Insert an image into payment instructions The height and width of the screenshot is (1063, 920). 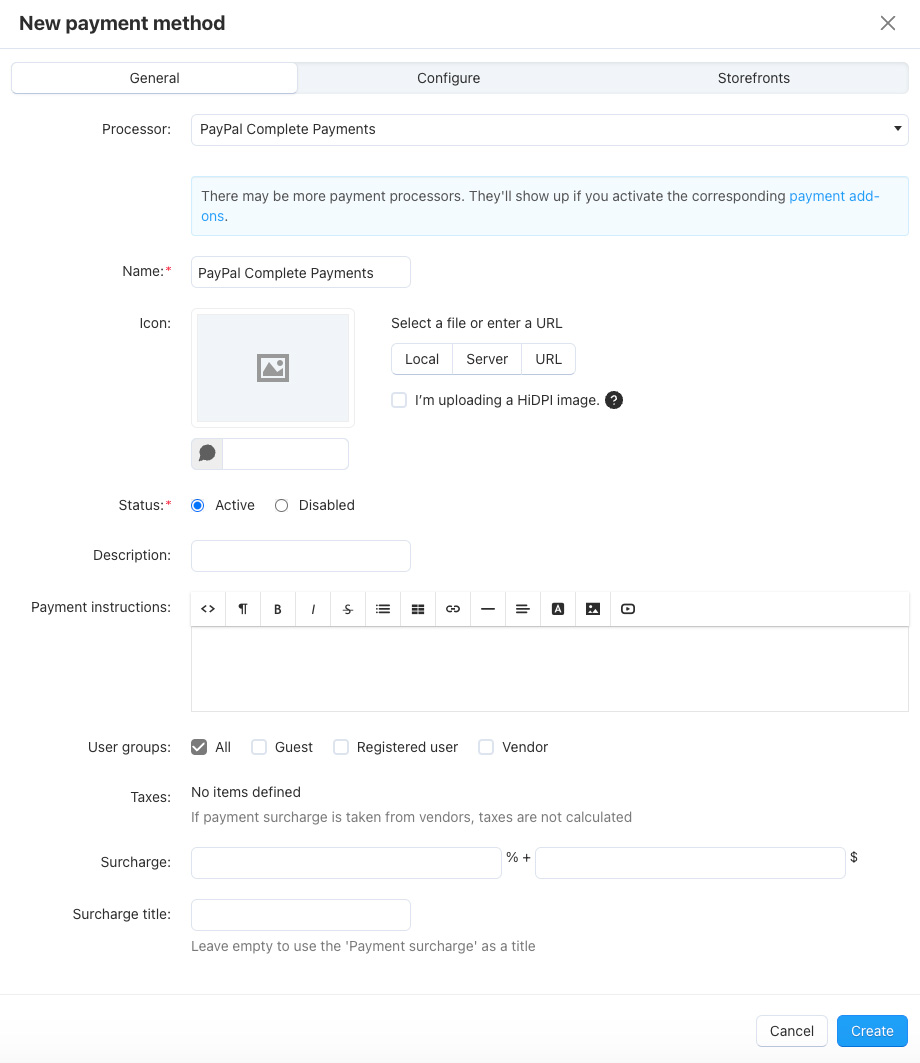point(592,608)
